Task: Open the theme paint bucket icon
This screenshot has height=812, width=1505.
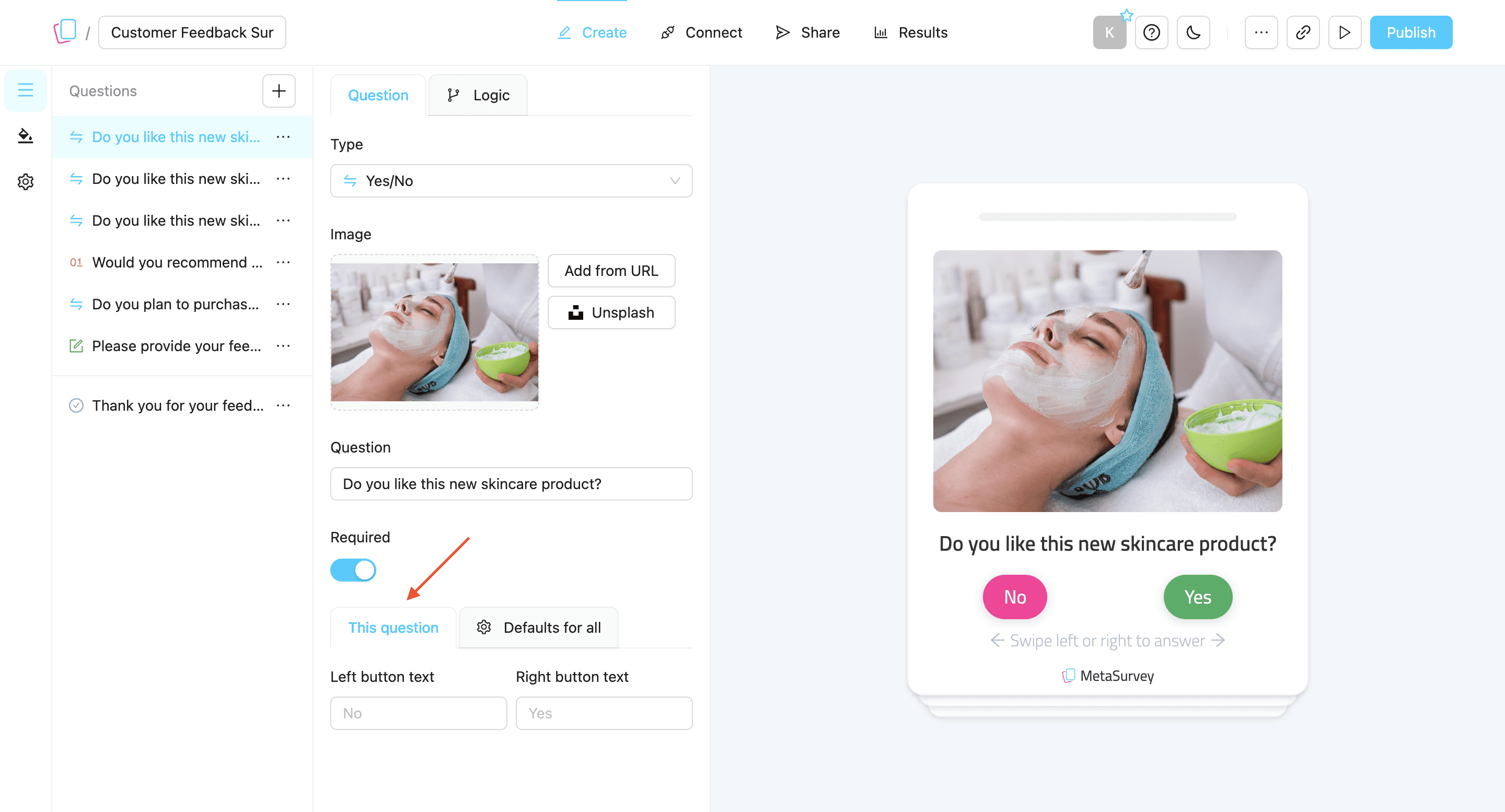Action: (x=25, y=136)
